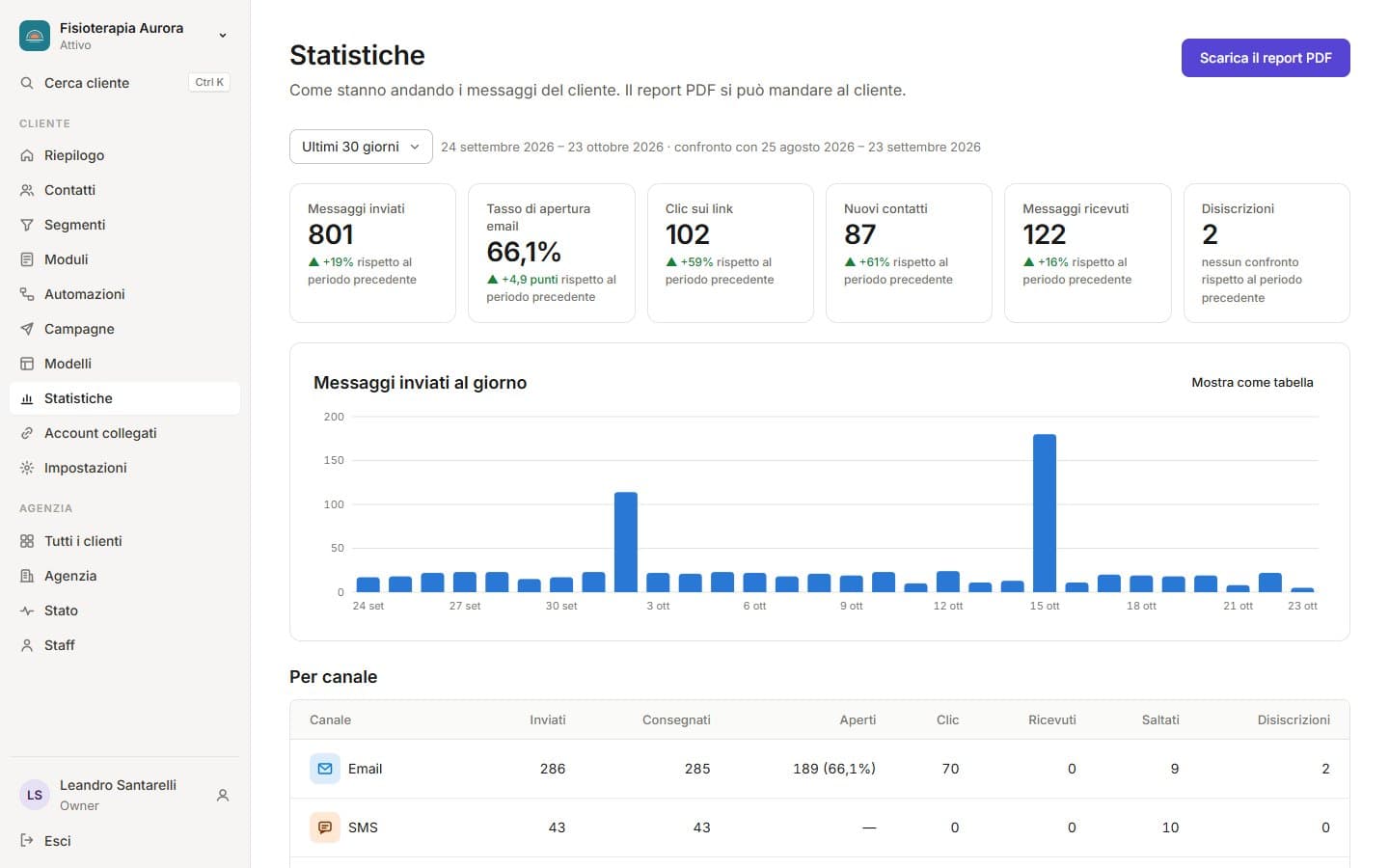
Task: Click the Contatti people icon
Action: 27,190
